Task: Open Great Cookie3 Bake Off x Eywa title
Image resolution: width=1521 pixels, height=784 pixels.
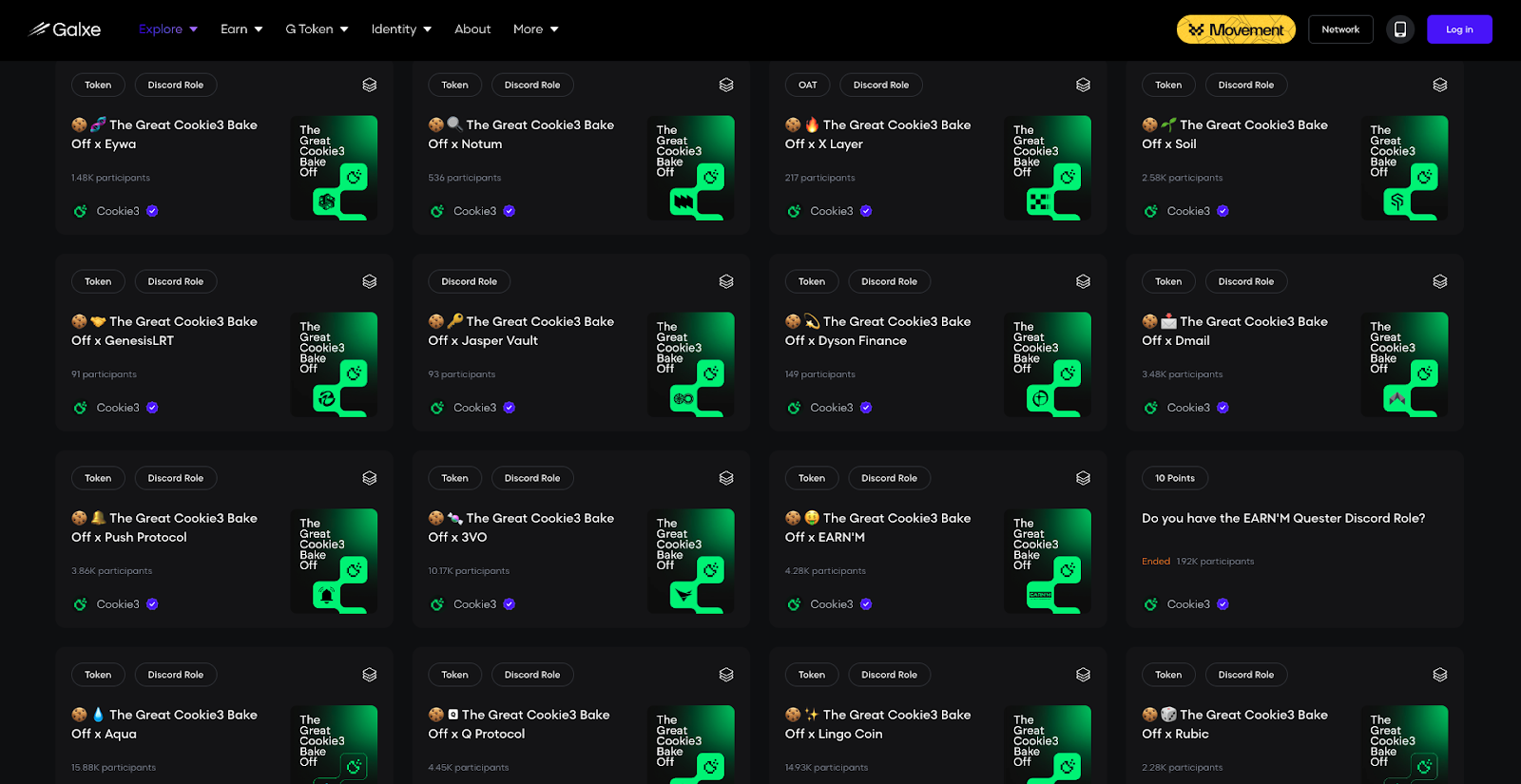Action: (164, 135)
